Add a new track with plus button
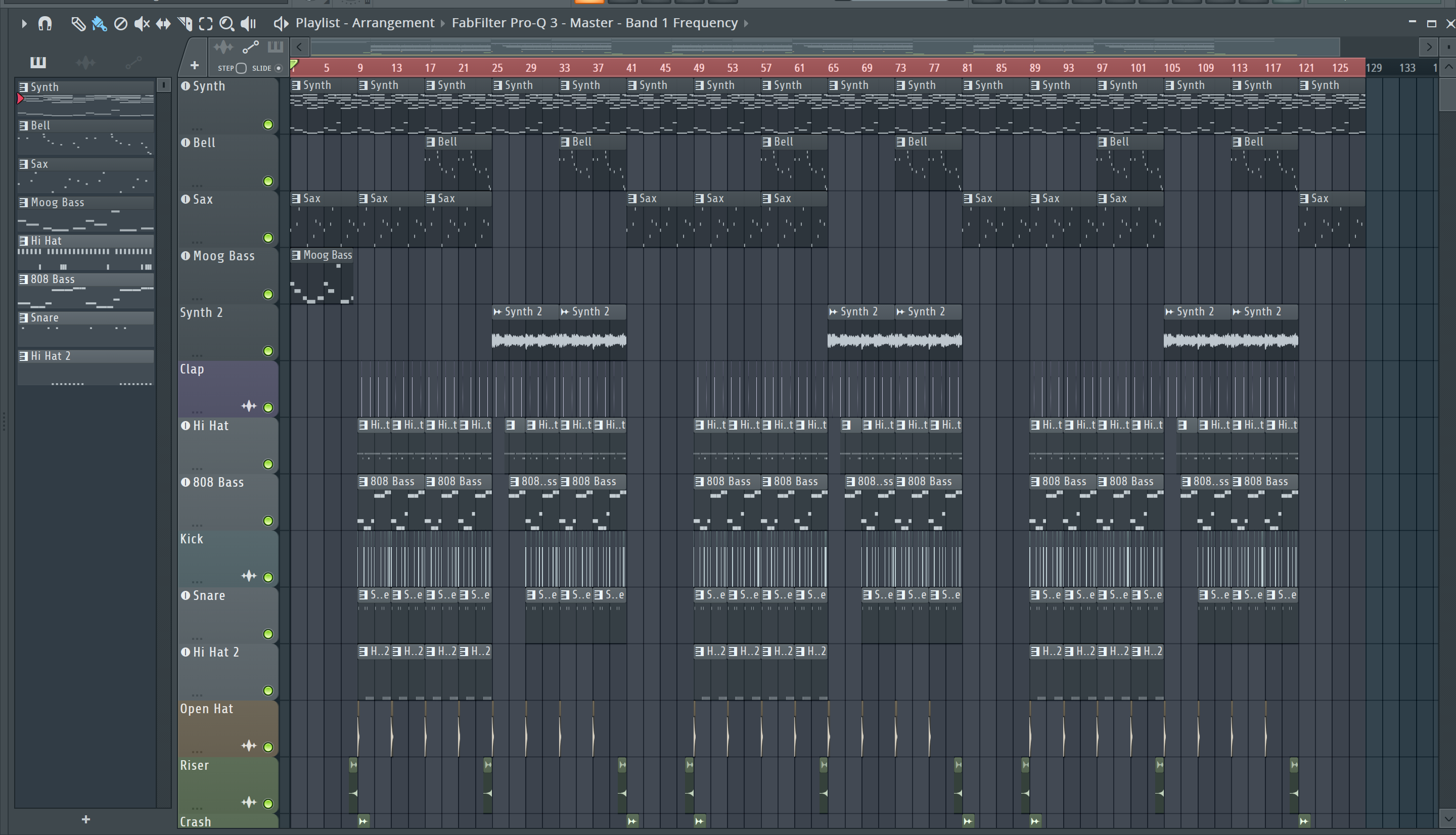The width and height of the screenshot is (1456, 835). 195,65
